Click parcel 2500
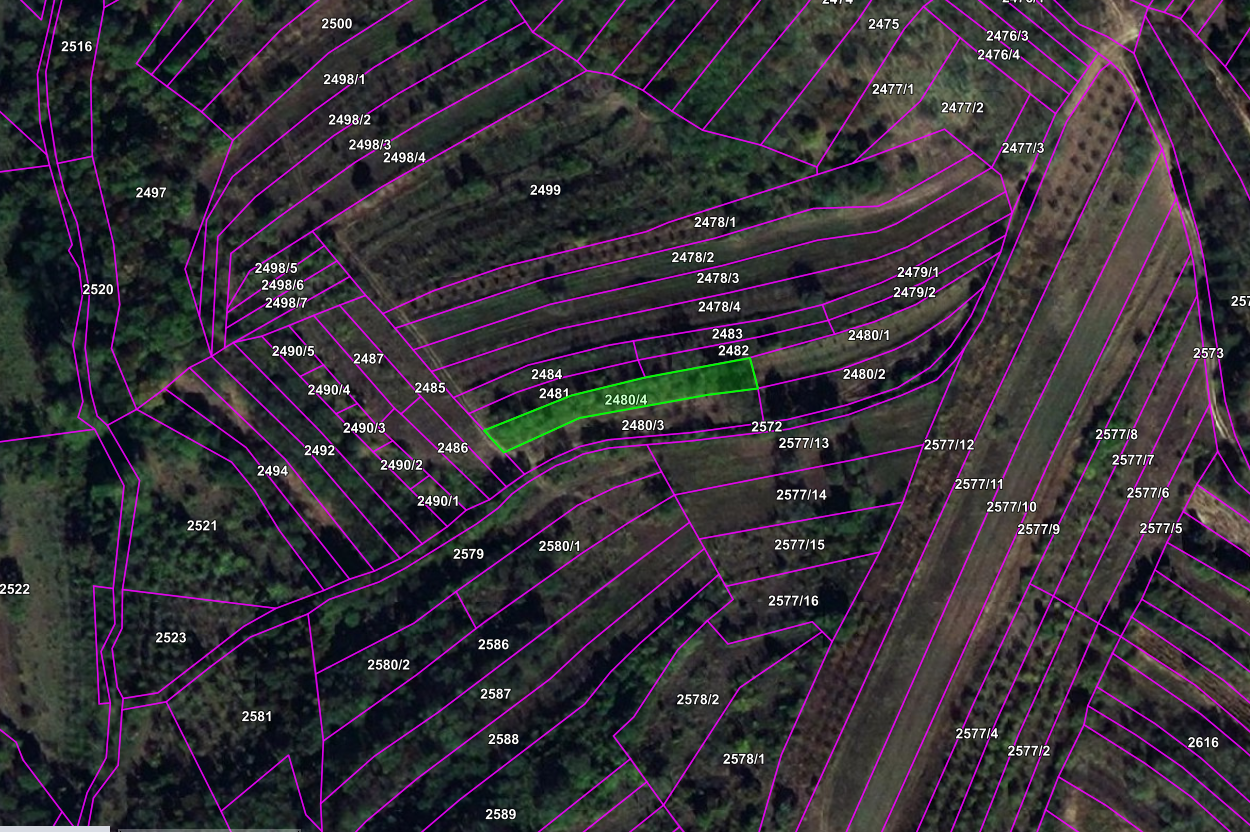Screen dimensions: 1250x832 point(337,23)
